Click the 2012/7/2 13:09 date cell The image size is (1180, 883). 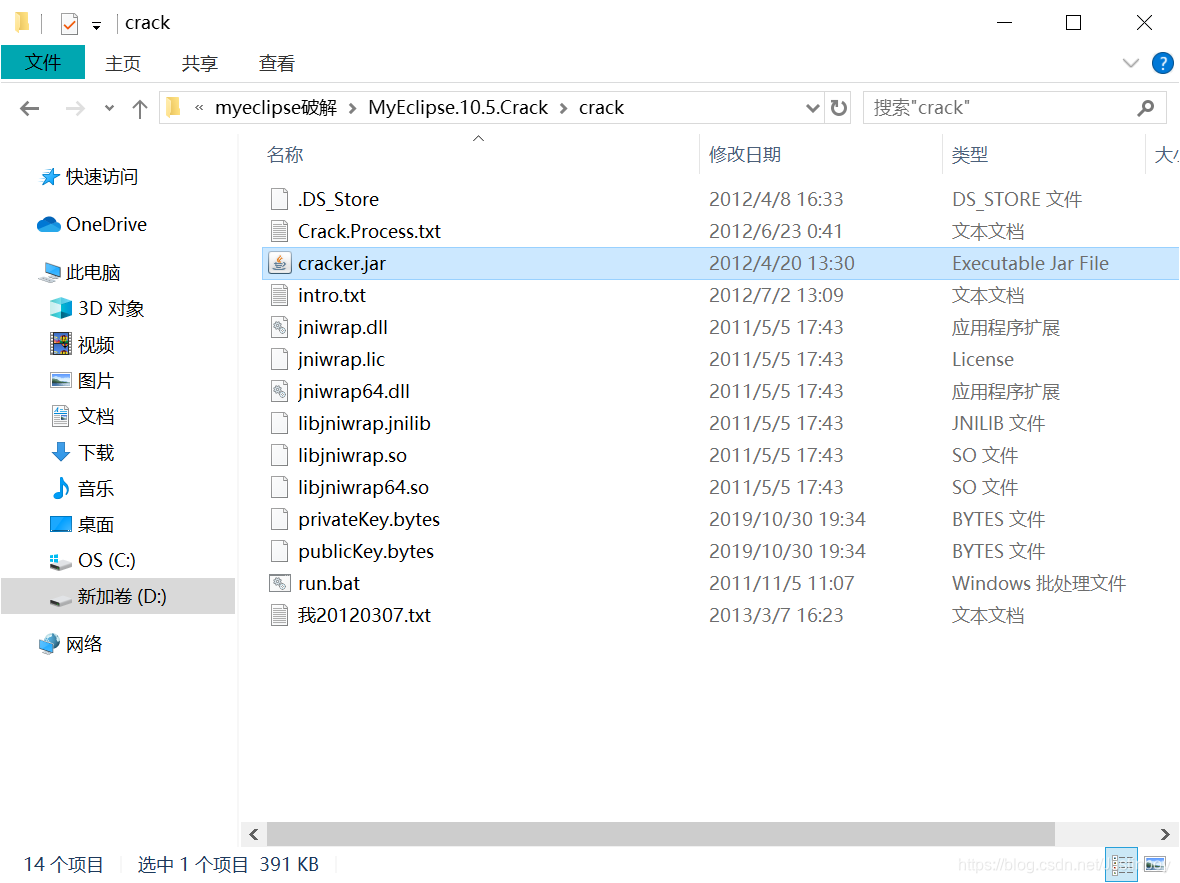[x=776, y=295]
